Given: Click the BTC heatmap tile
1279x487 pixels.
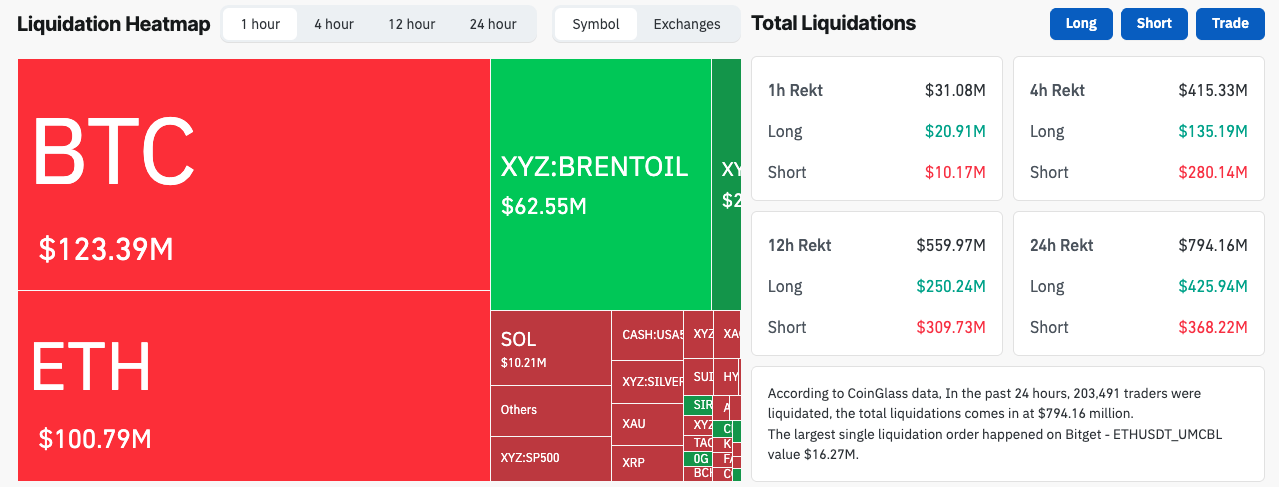Looking at the screenshot, I should click(x=254, y=175).
